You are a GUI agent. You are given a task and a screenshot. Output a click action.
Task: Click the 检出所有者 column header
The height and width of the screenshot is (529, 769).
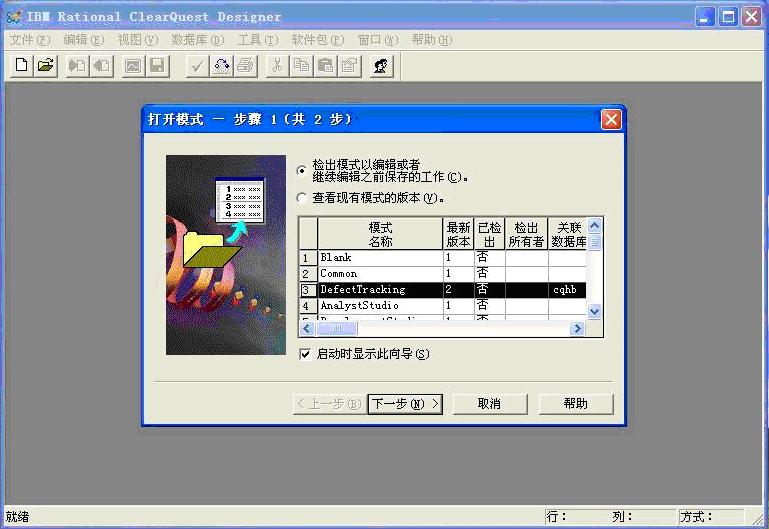(x=526, y=234)
